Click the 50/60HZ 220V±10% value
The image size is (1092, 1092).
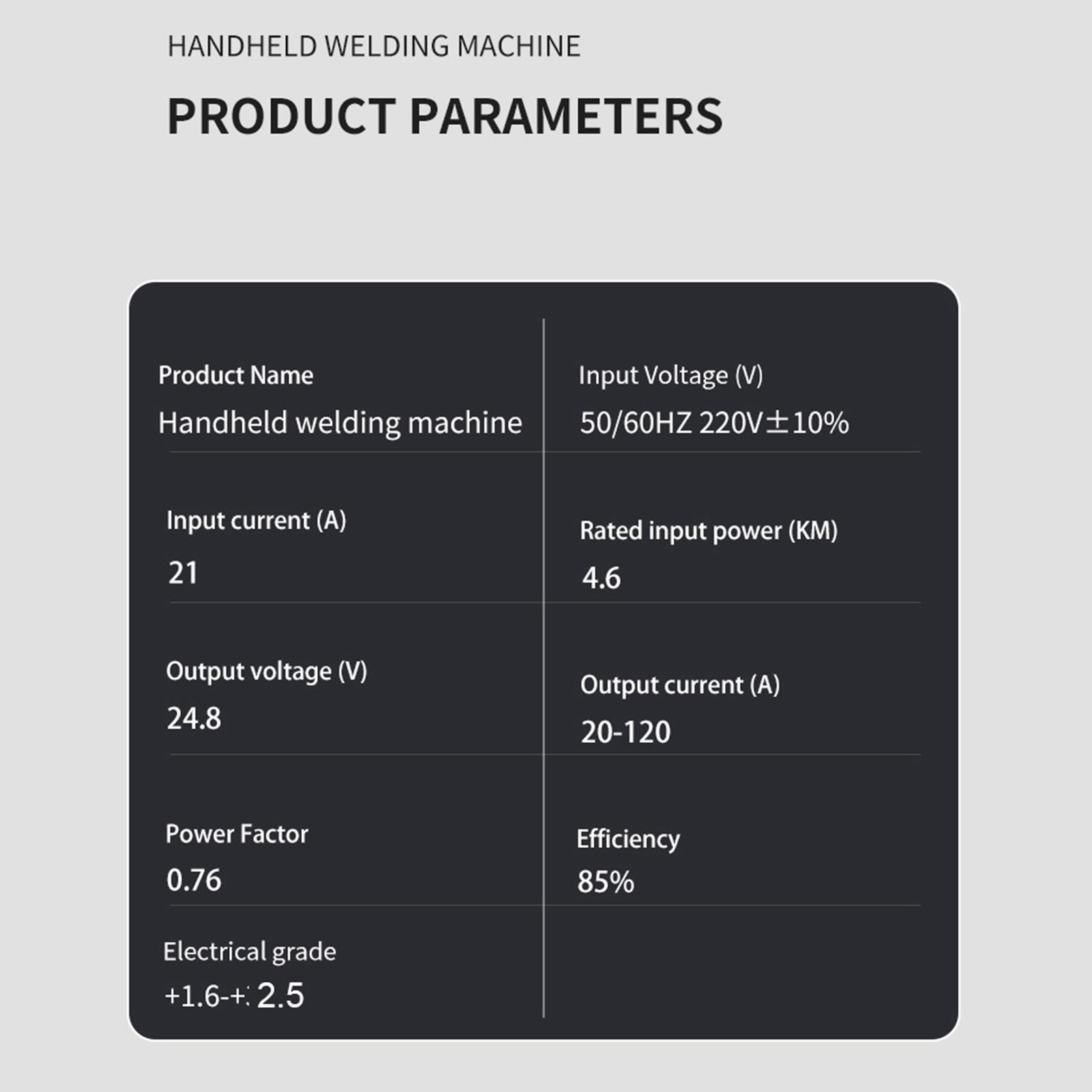tap(714, 423)
